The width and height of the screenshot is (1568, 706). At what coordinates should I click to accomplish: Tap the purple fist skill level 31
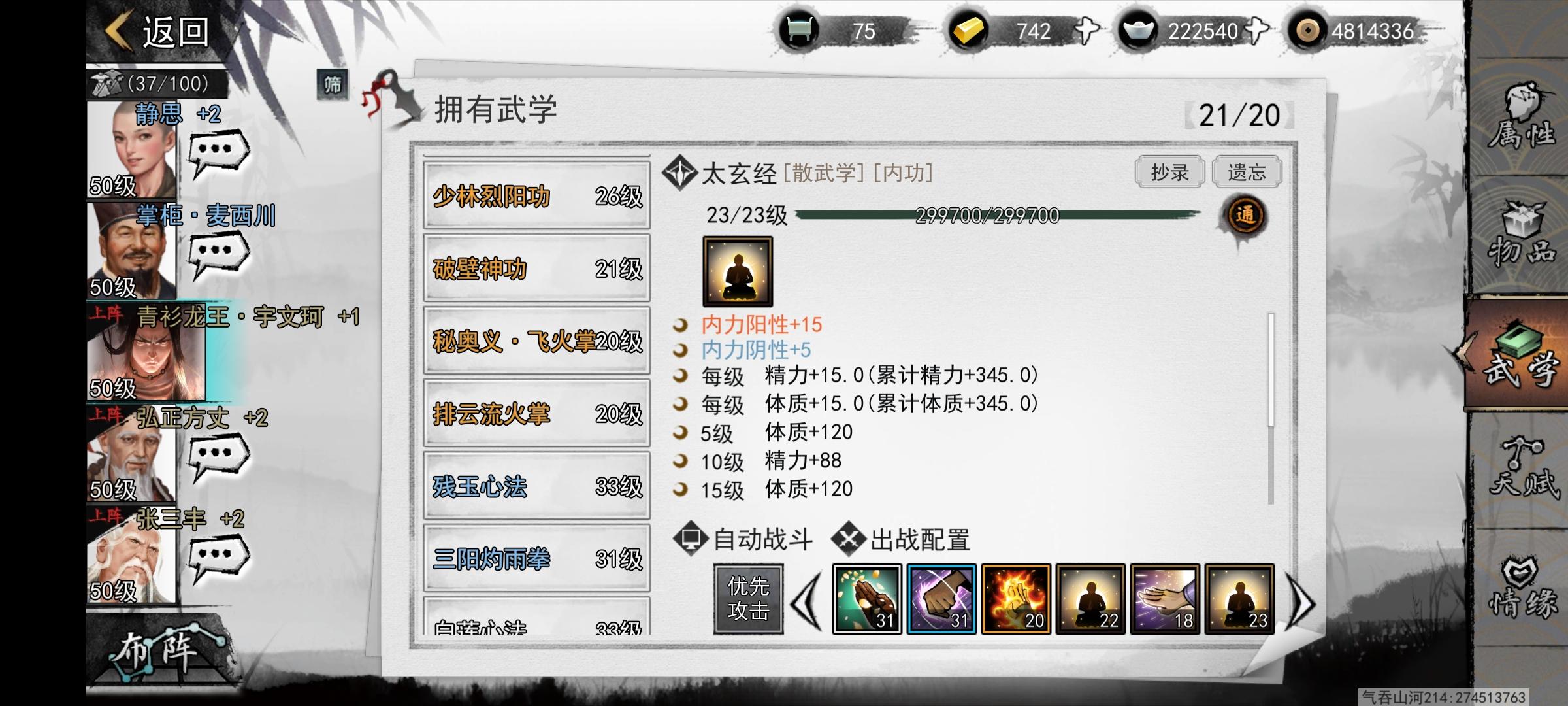click(x=941, y=599)
